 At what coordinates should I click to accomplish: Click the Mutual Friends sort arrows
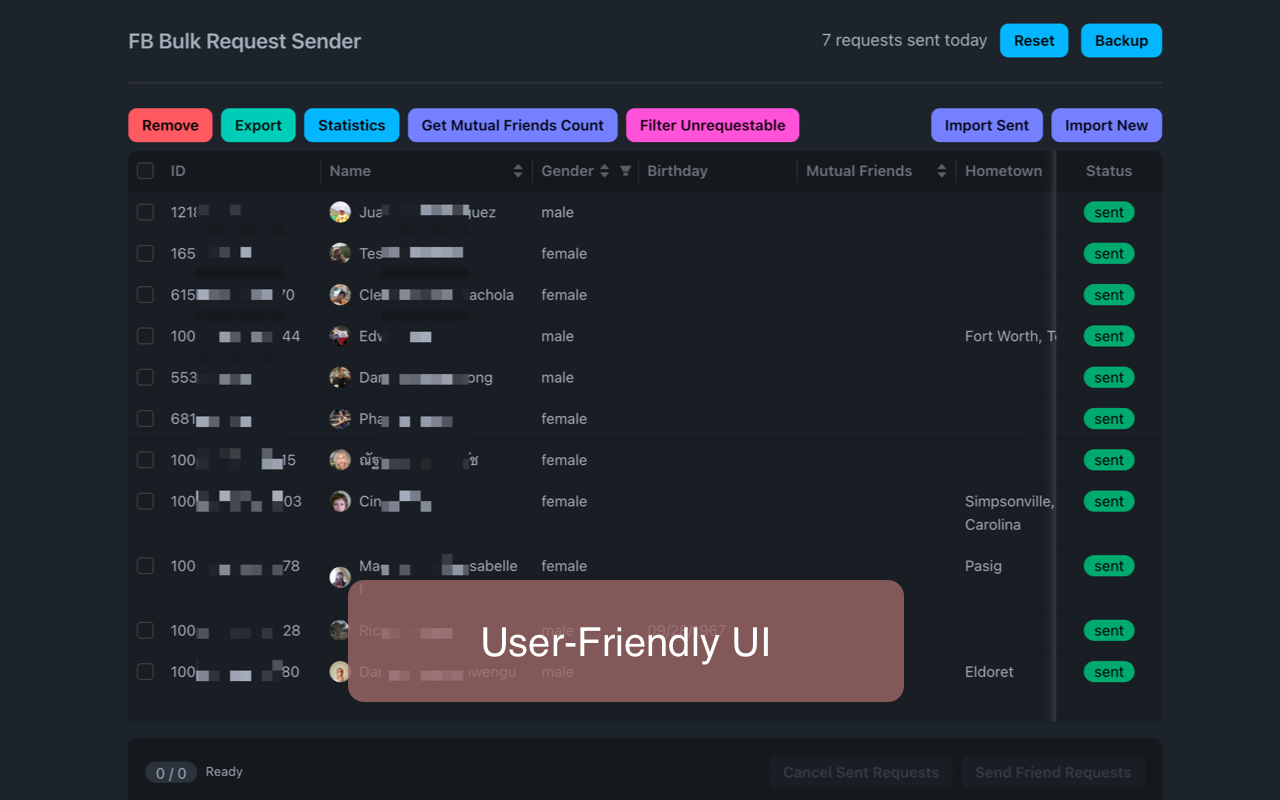pyautogui.click(x=941, y=171)
